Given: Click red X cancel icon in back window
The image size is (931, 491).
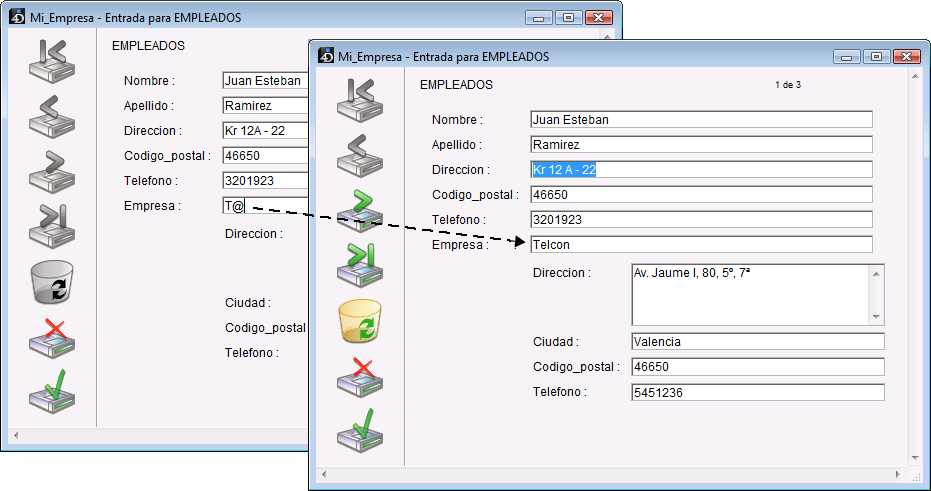Looking at the screenshot, I should pos(52,338).
